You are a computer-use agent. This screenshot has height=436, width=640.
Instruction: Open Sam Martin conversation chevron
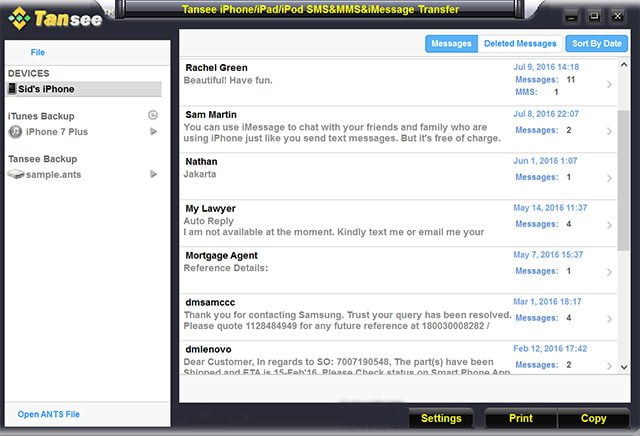point(609,131)
